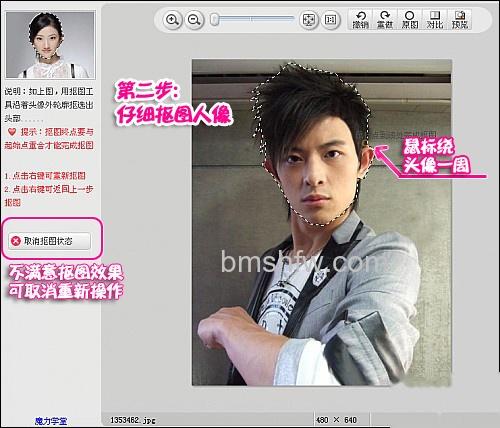Undo last step with 撤销 icon
This screenshot has height=428, width=500.
tap(360, 20)
